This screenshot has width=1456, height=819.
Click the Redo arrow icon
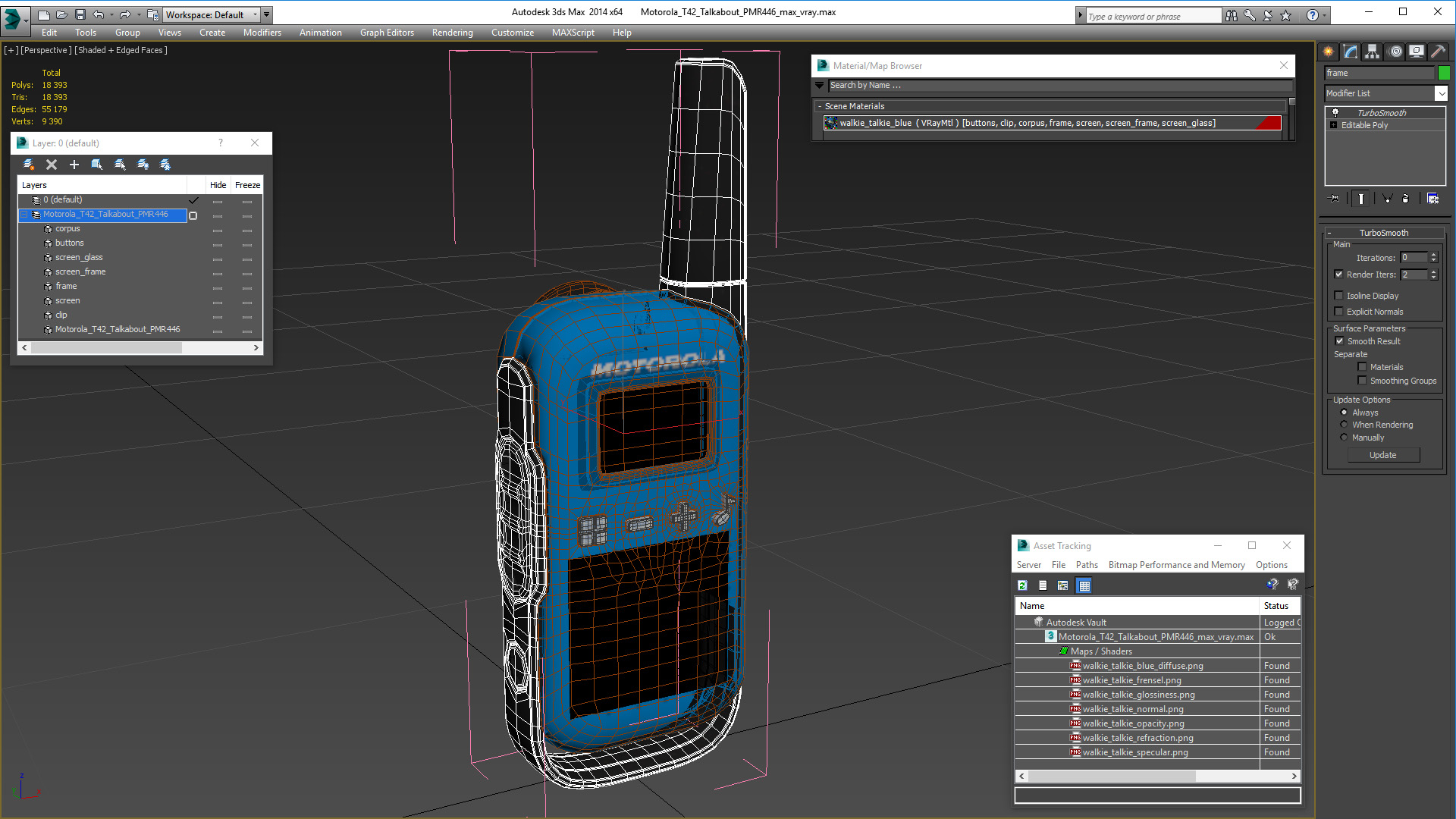coord(125,14)
